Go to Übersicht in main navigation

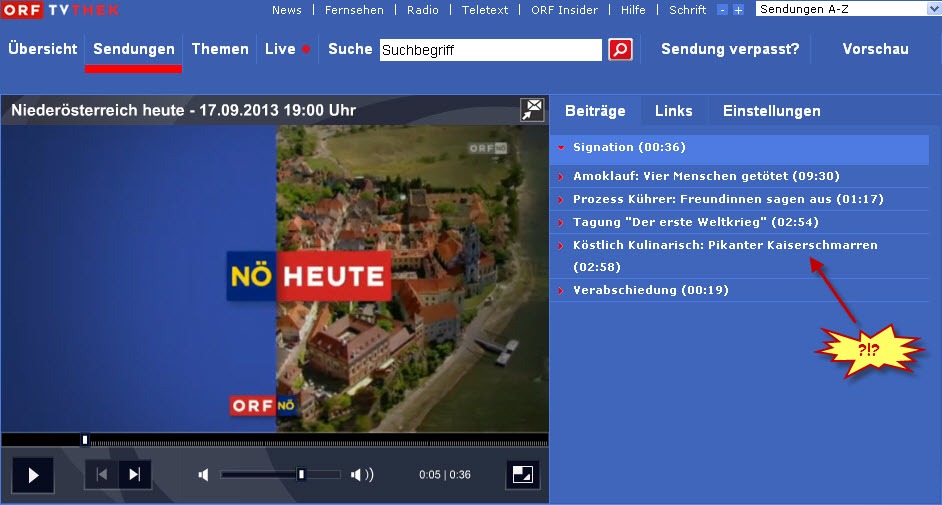(43, 49)
